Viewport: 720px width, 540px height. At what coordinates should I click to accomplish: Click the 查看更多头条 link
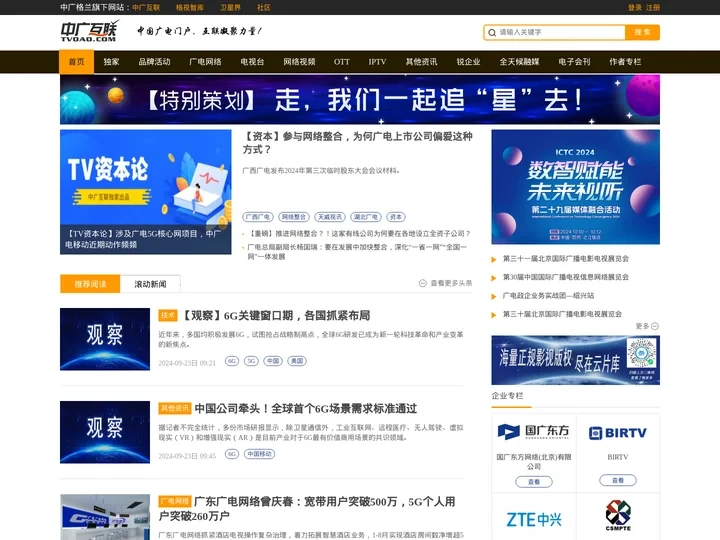(451, 283)
